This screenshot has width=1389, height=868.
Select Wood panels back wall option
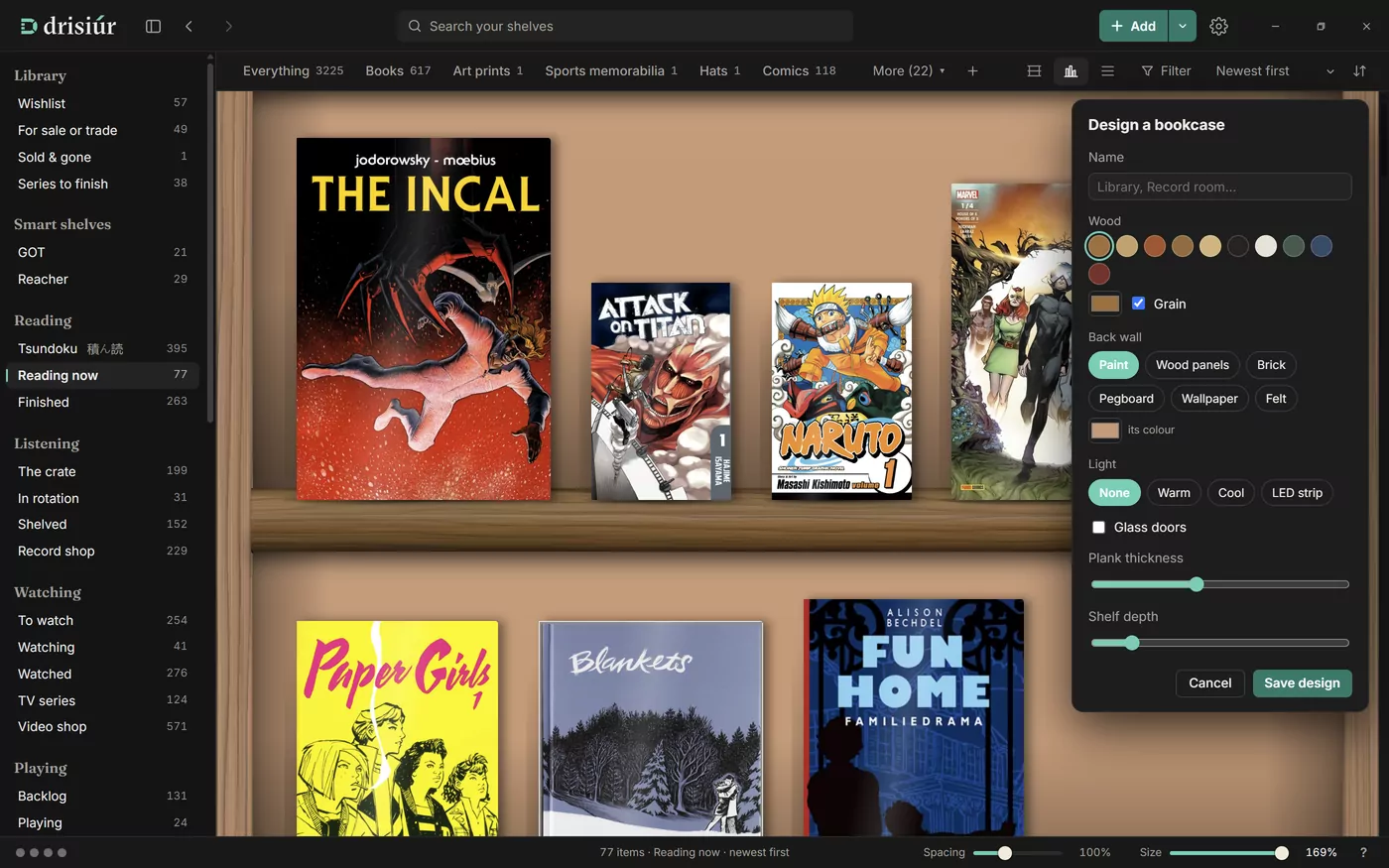click(1192, 365)
